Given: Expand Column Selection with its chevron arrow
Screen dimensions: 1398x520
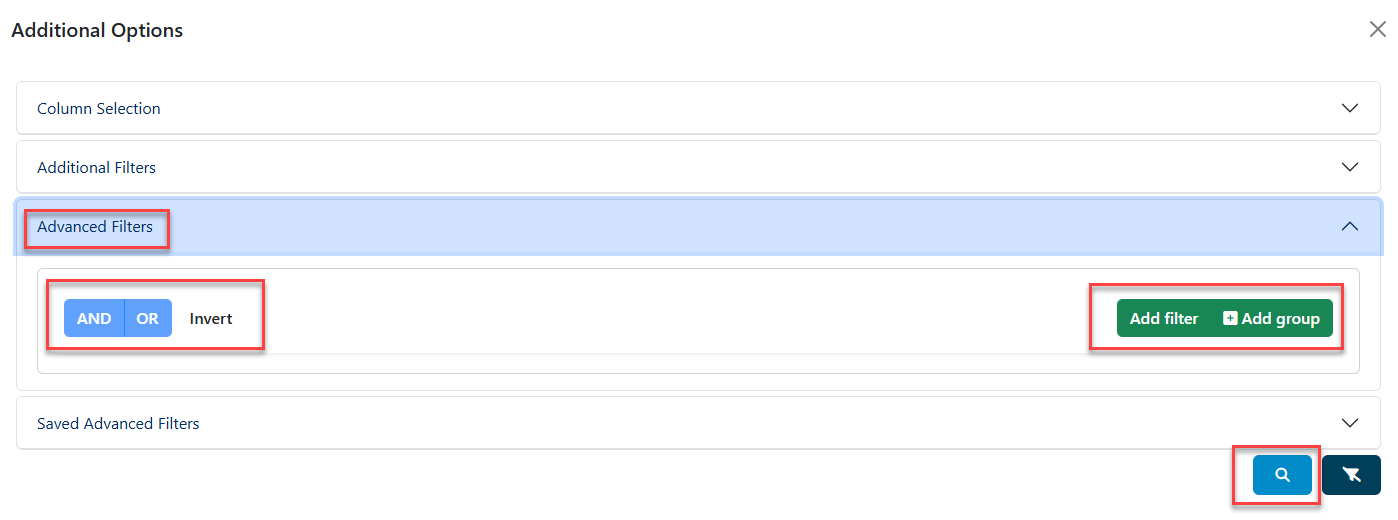Looking at the screenshot, I should (x=1350, y=108).
